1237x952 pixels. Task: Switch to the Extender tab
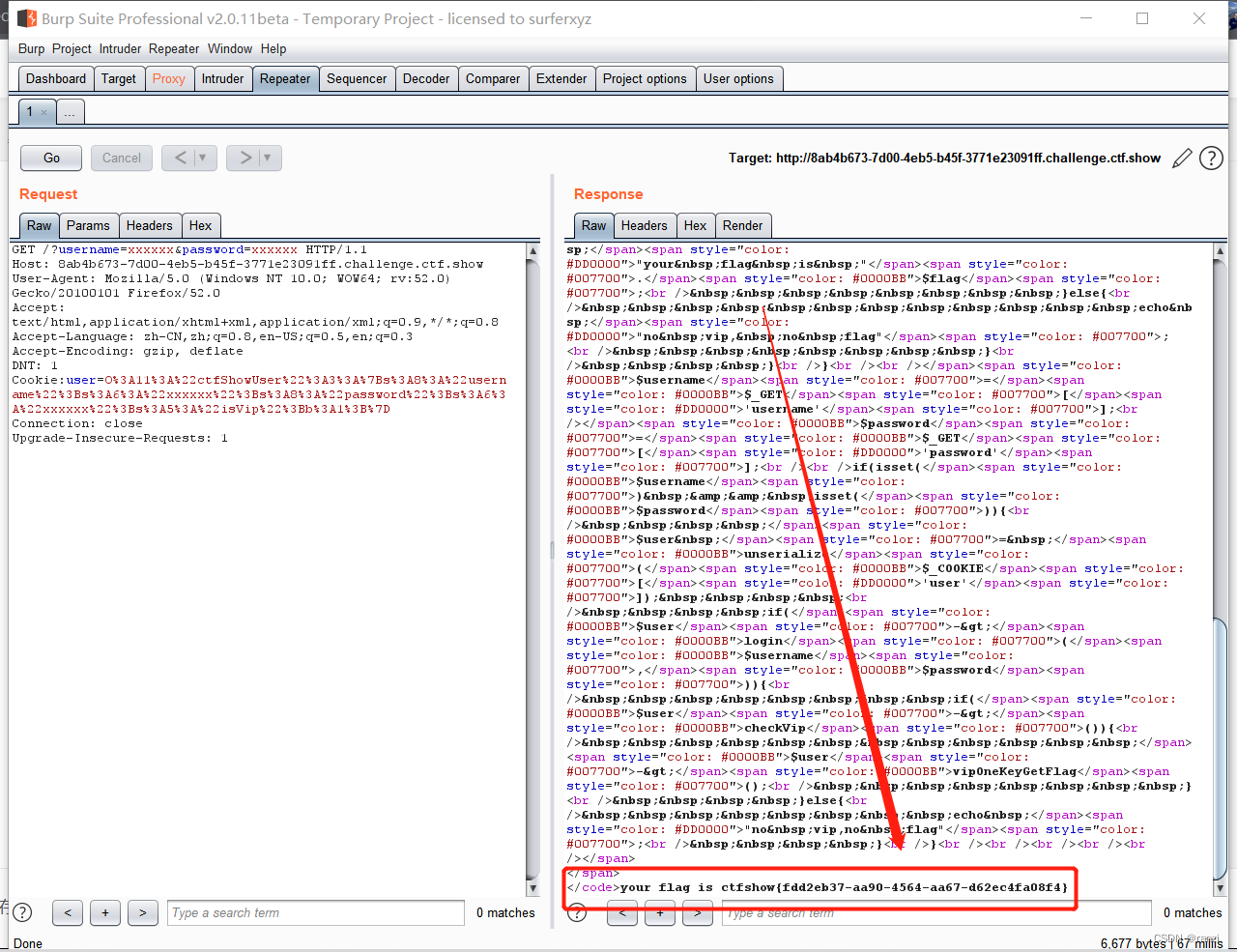(561, 78)
